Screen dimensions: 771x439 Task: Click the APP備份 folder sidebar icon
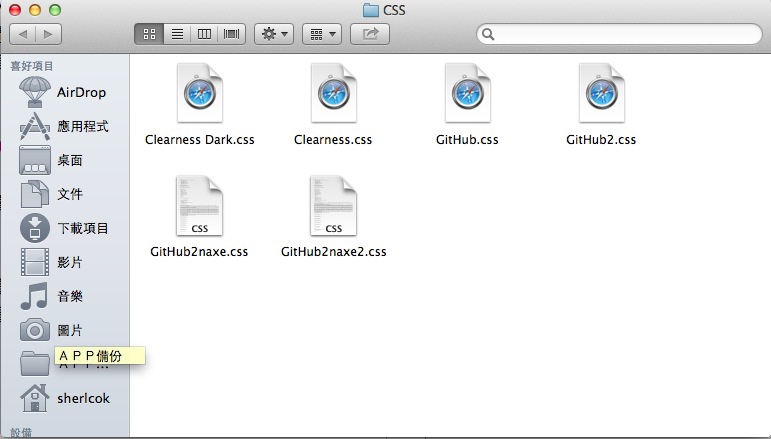pyautogui.click(x=34, y=364)
